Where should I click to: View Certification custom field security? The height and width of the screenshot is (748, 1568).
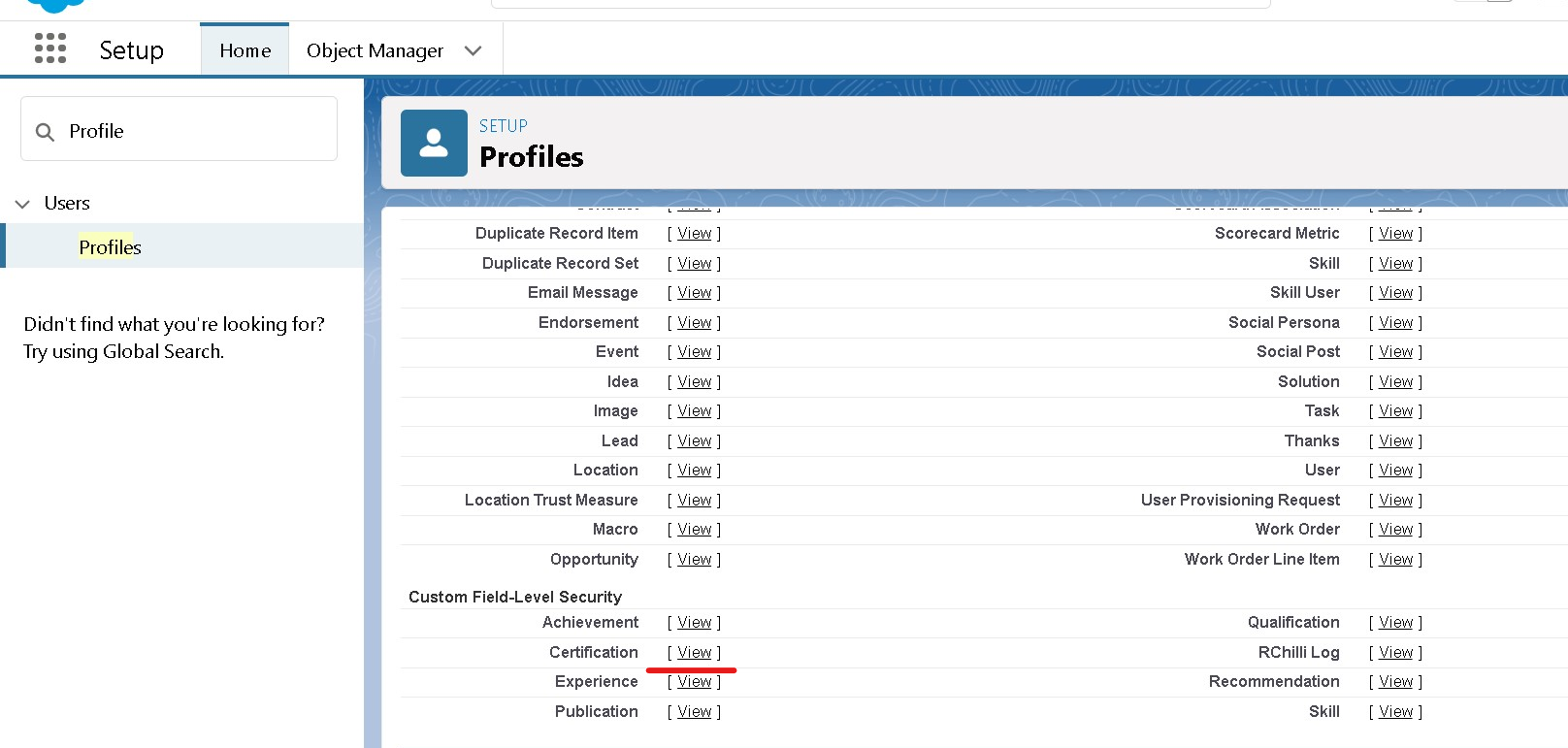click(x=695, y=652)
